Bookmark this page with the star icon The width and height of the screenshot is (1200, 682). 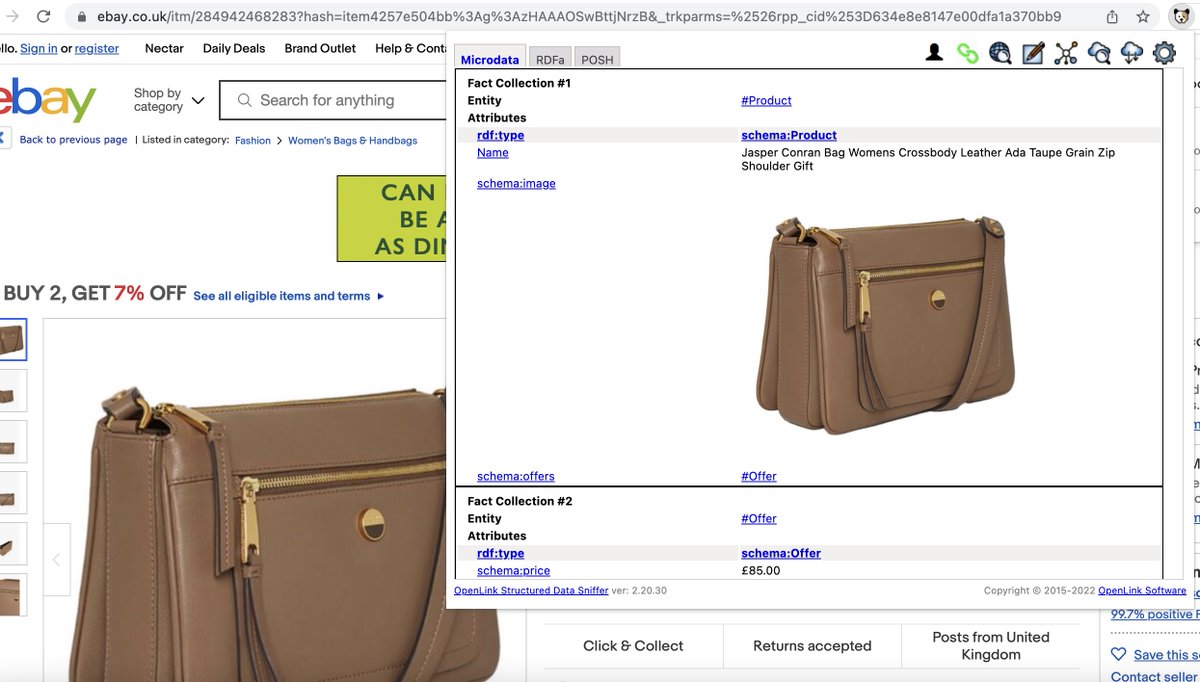pyautogui.click(x=1143, y=16)
